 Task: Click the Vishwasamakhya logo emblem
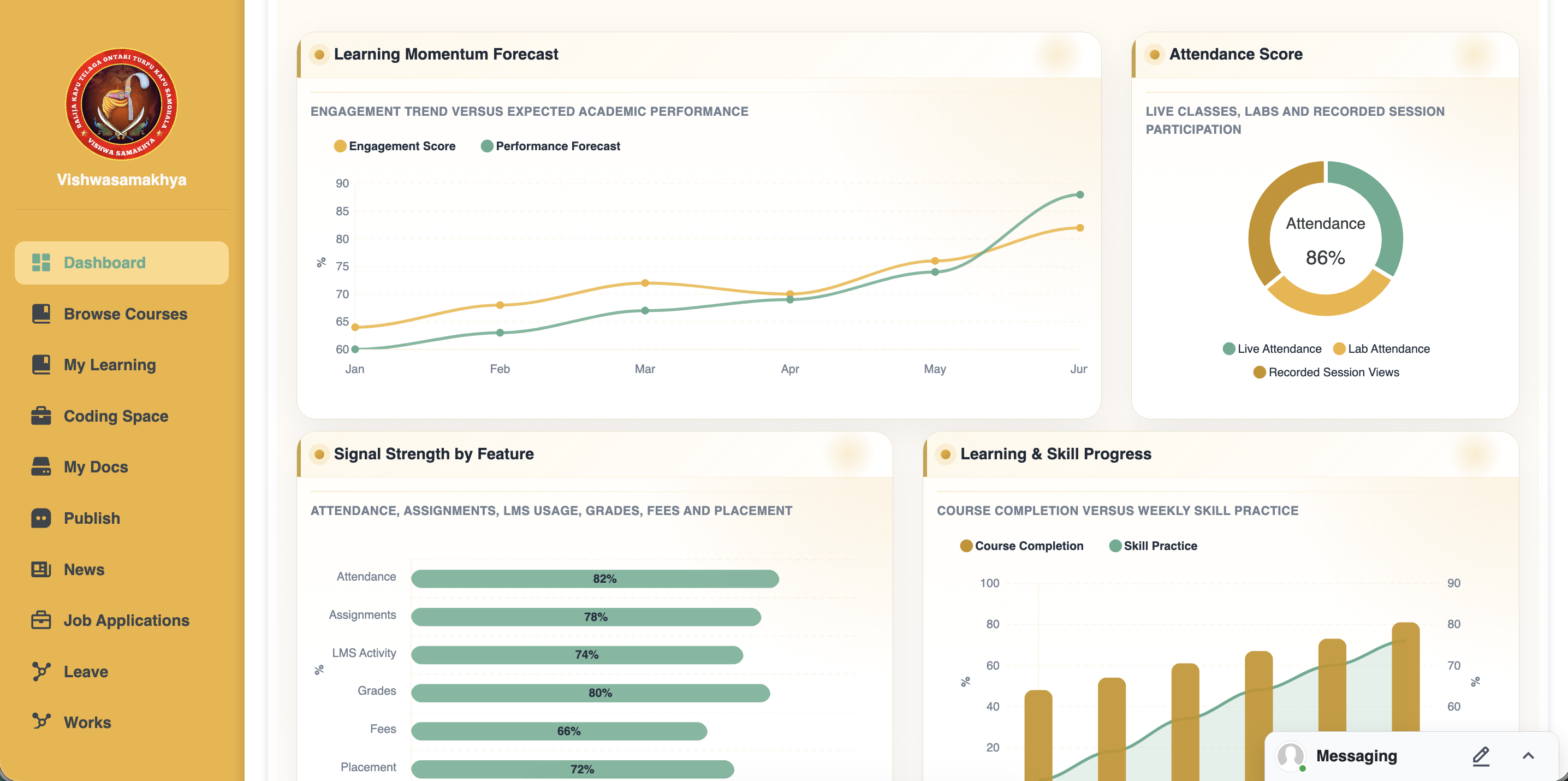[x=121, y=104]
